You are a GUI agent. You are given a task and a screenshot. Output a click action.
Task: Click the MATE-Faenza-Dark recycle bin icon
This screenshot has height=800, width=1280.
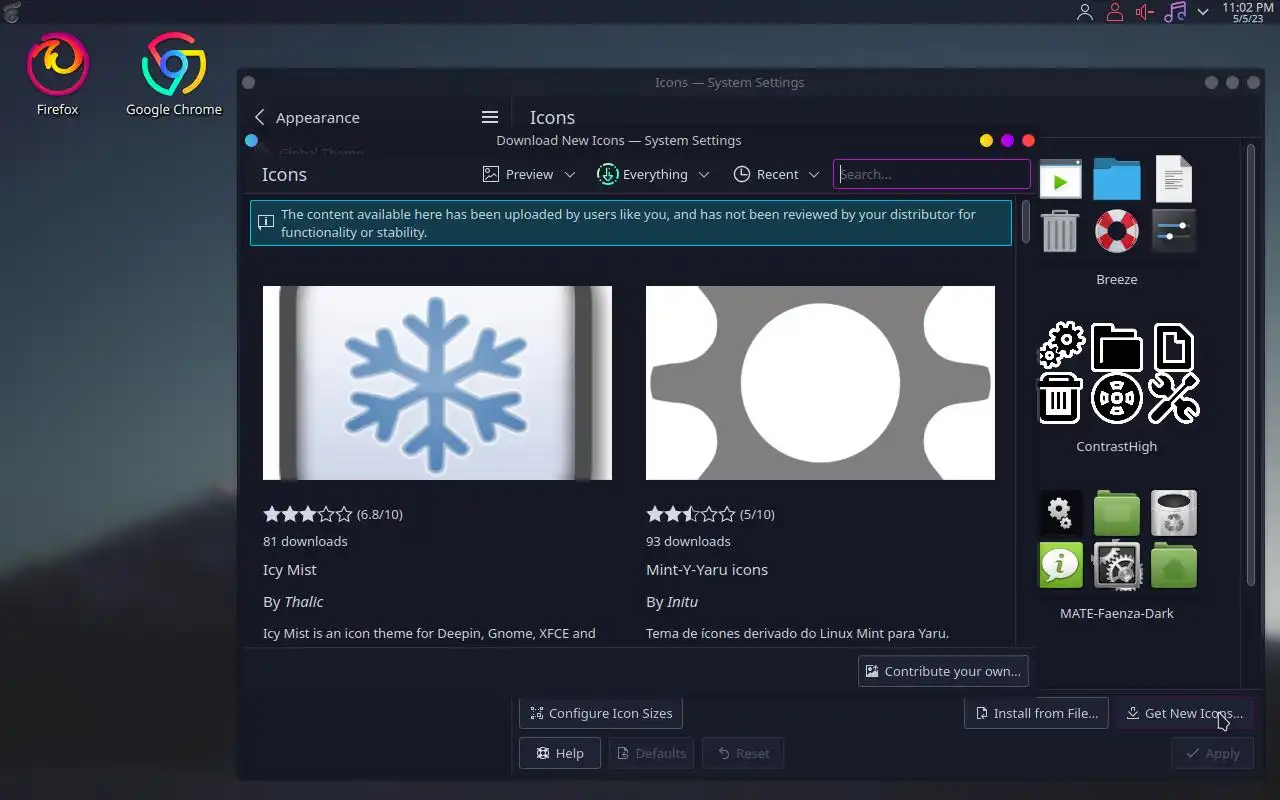coord(1174,514)
